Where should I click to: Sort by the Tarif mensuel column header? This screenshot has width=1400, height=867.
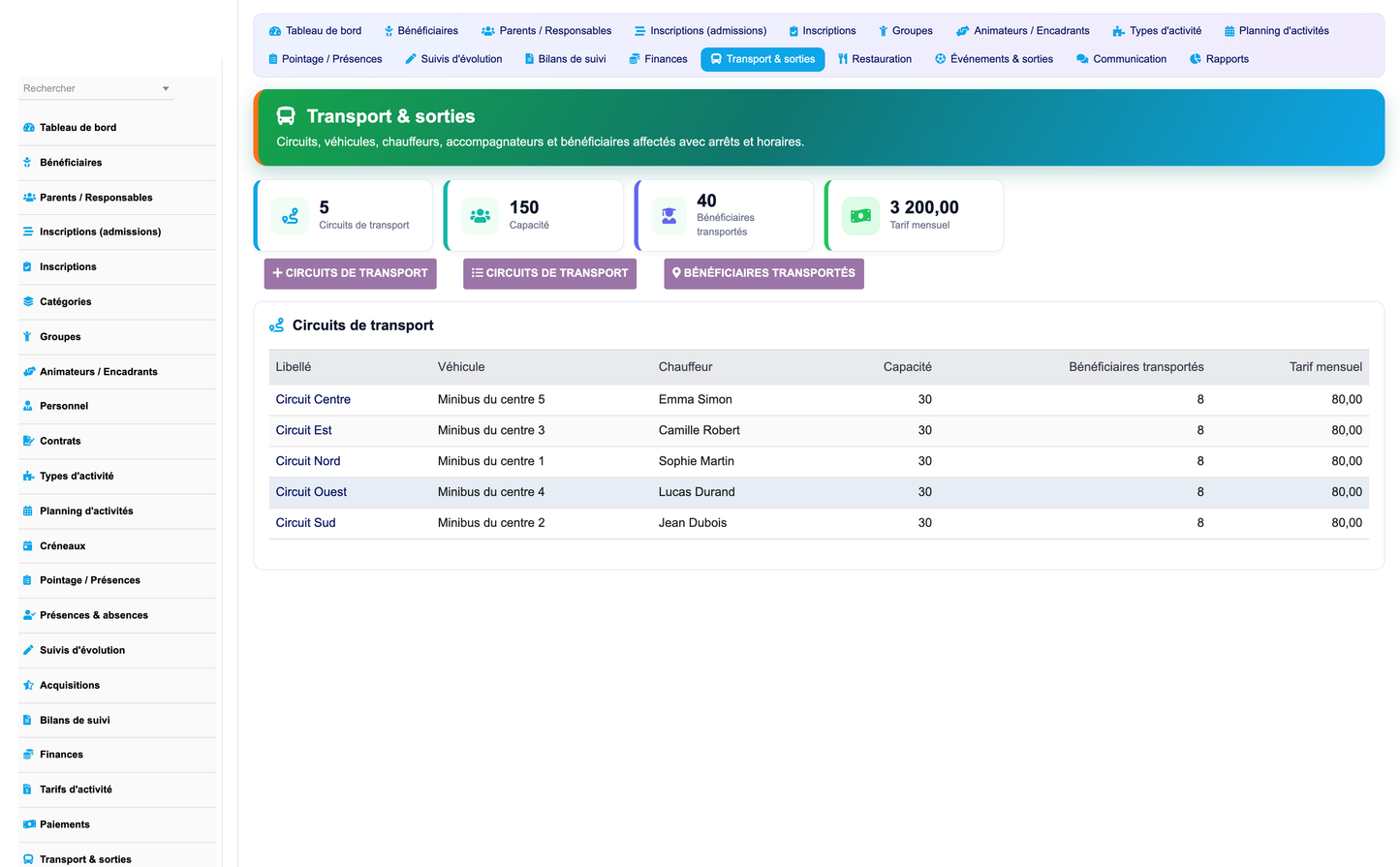[x=1325, y=367]
